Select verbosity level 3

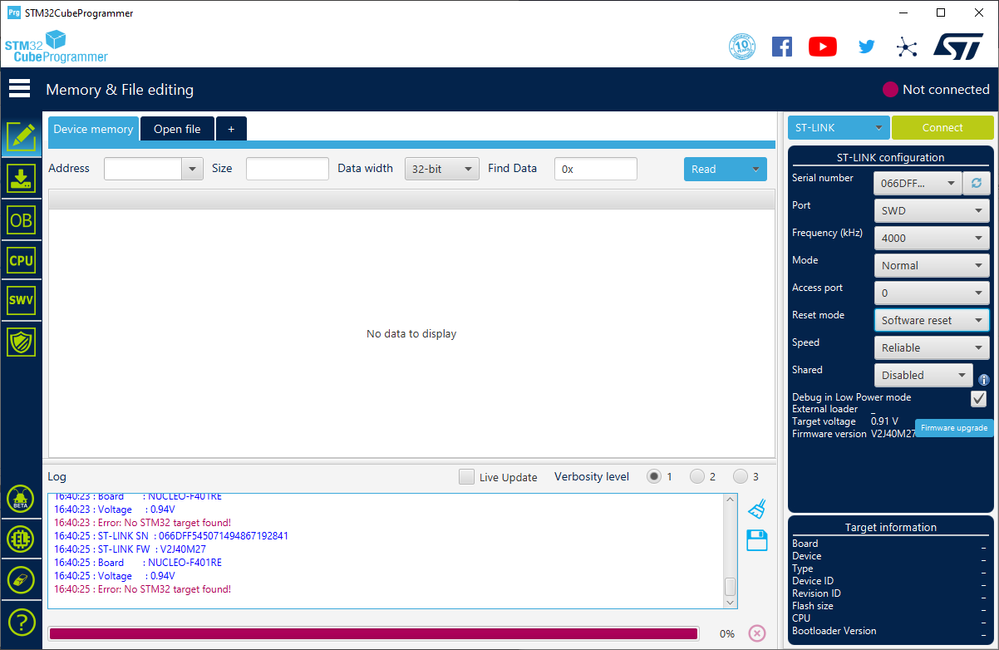coord(740,476)
